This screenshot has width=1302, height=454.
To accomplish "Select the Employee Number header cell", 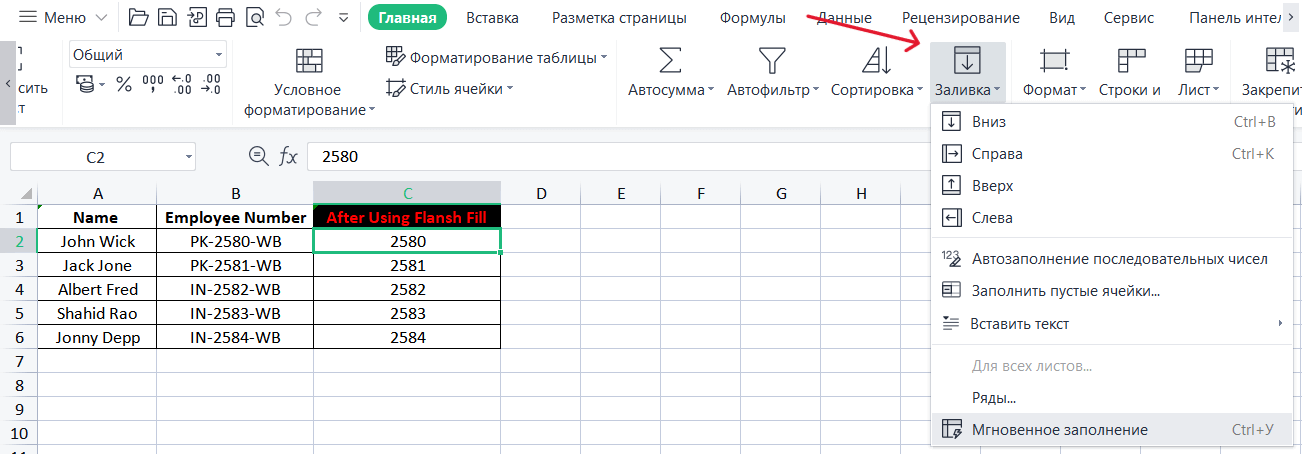I will click(x=235, y=217).
